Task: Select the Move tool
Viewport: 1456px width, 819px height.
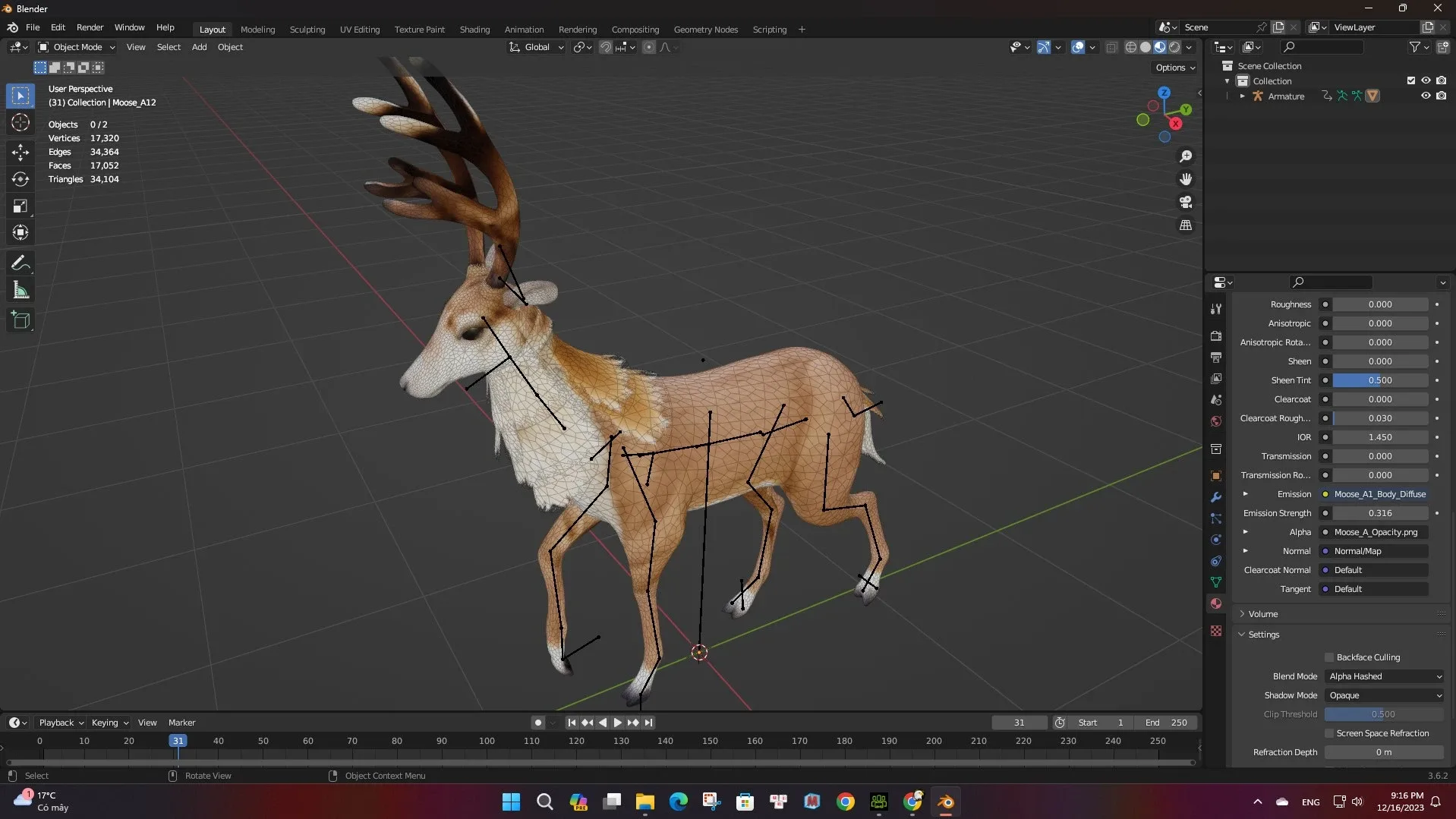Action: click(x=20, y=152)
